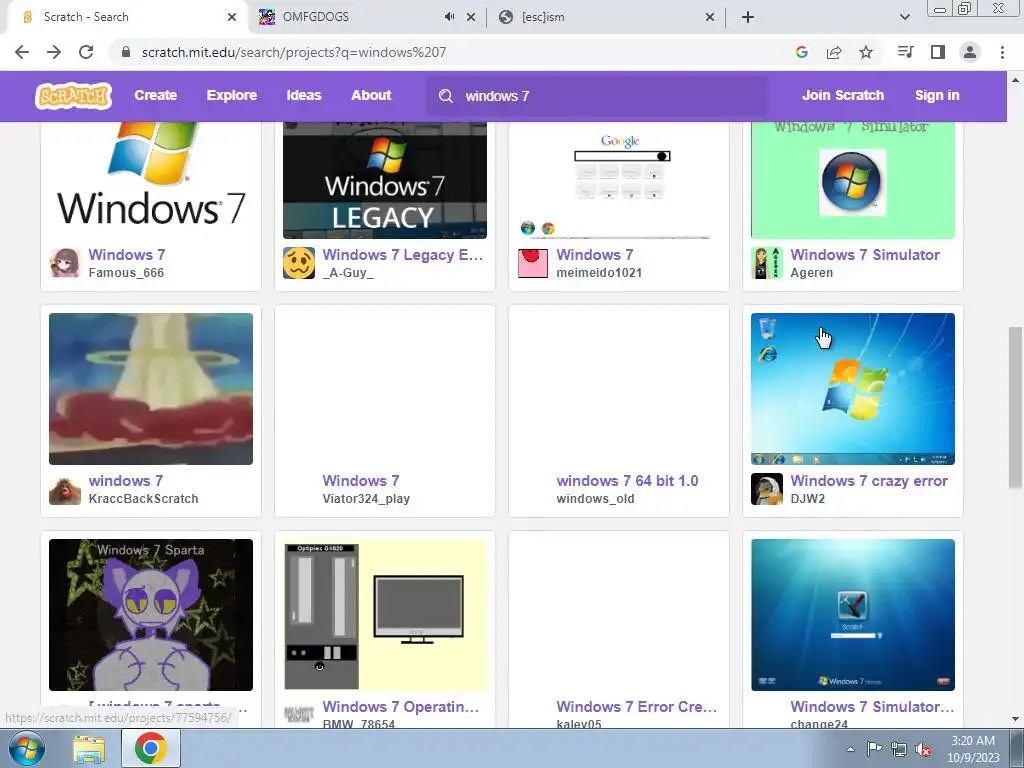Open windows 7 64 bit 1.0 project

click(628, 481)
